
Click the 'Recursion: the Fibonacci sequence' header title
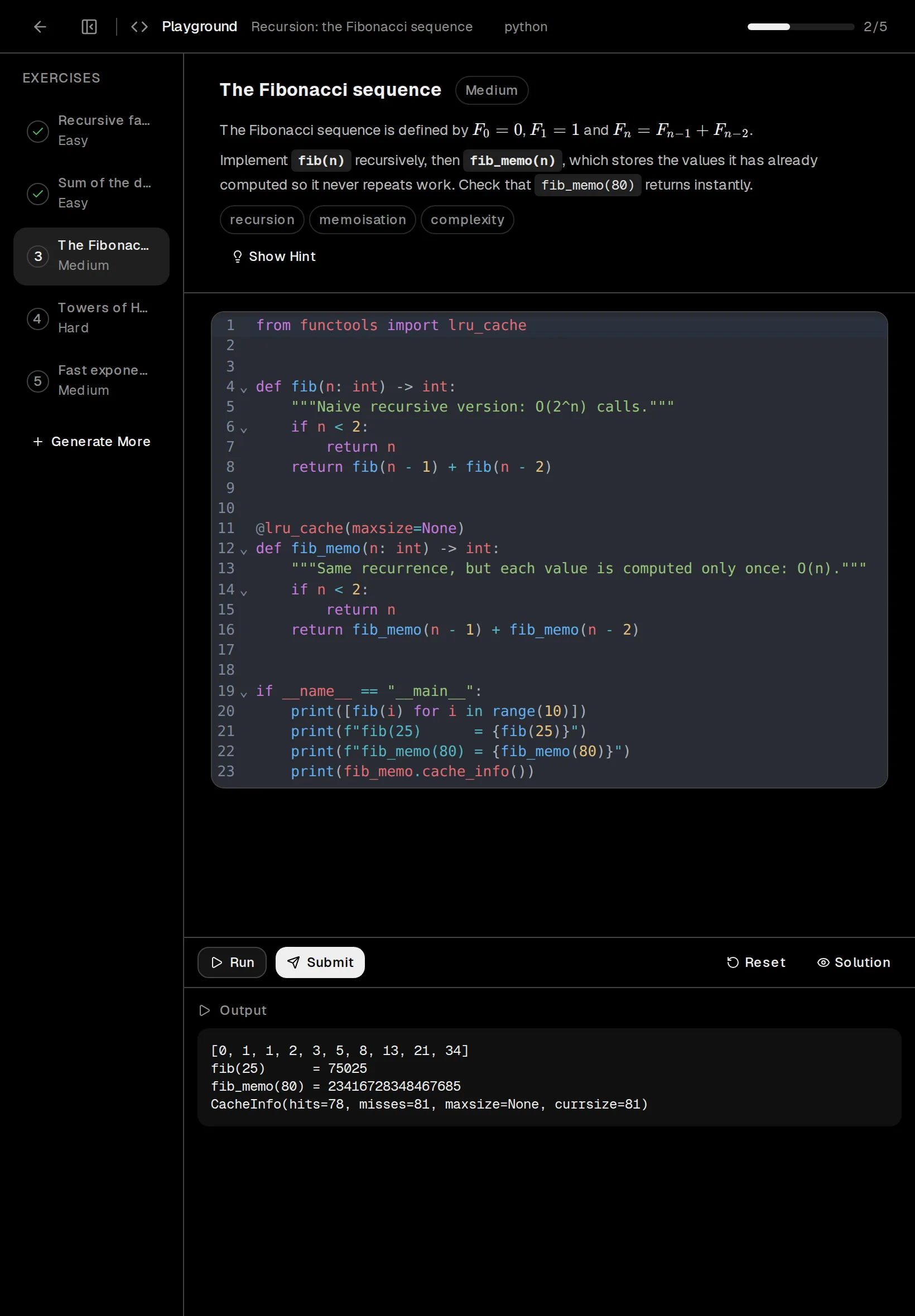(362, 27)
